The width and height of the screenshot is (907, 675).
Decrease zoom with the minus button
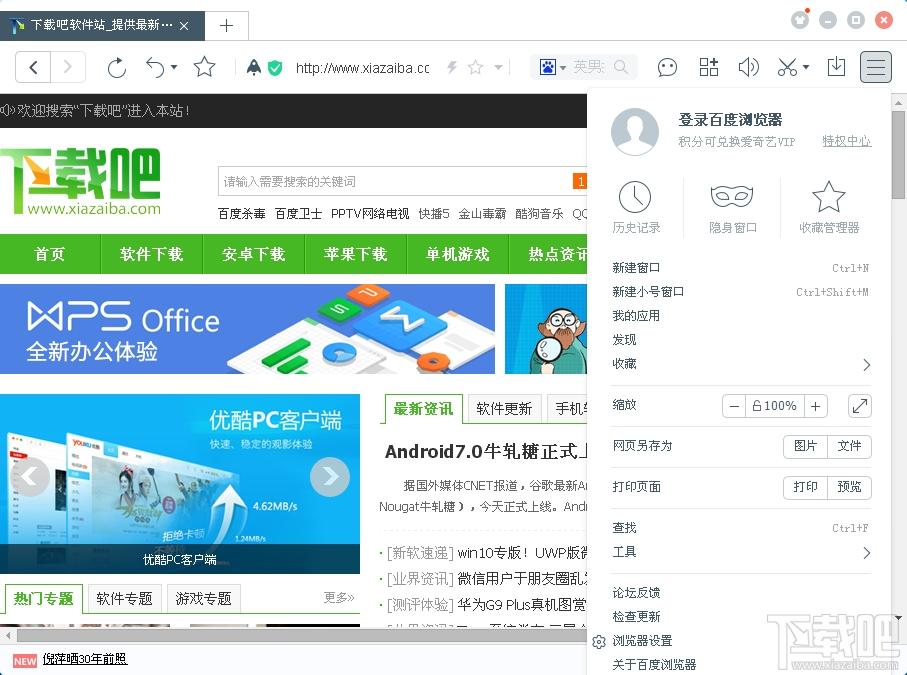point(734,406)
